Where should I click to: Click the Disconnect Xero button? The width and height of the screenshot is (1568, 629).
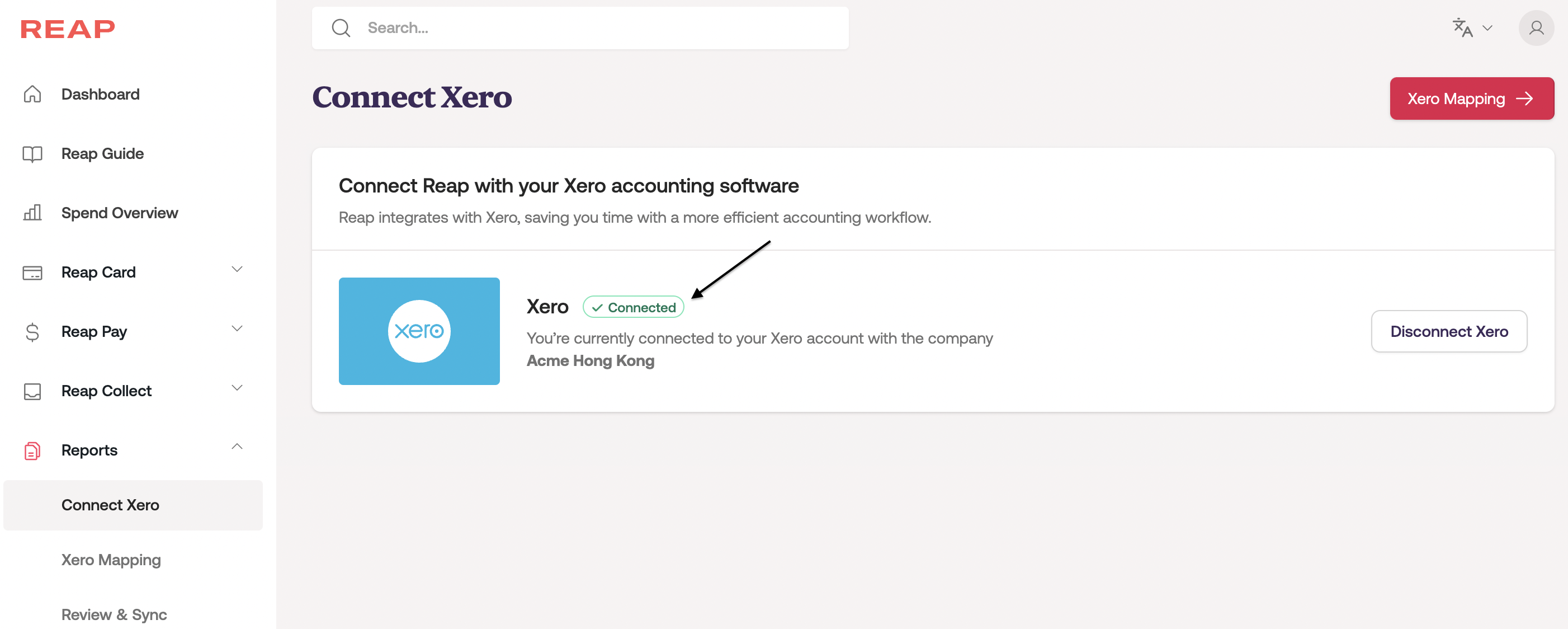[1449, 331]
